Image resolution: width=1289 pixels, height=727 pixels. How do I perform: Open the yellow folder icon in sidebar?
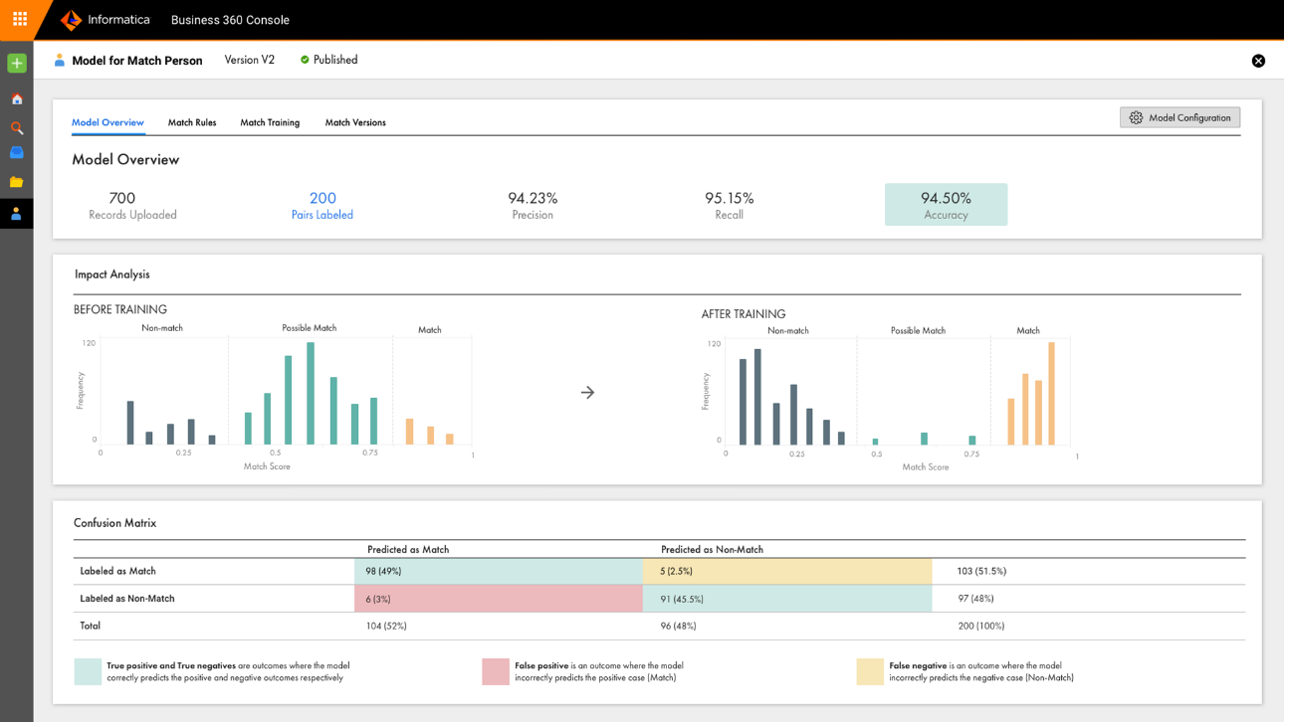[x=17, y=182]
